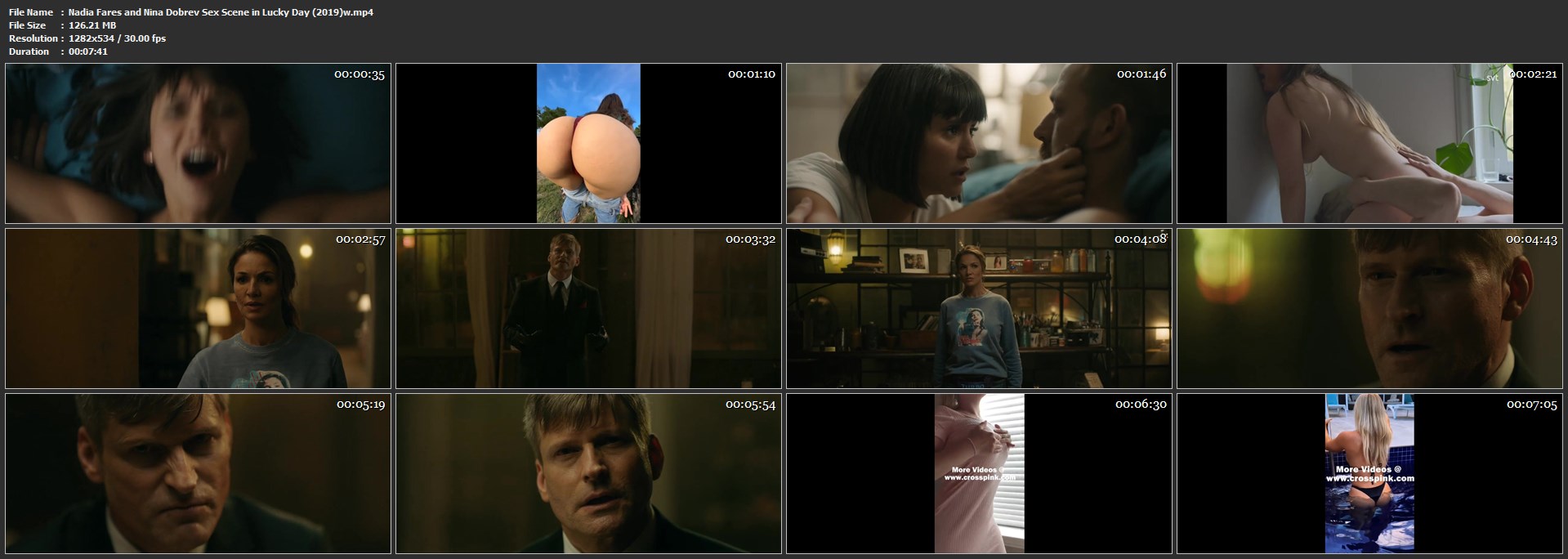
Task: View the frame captured at 00:06:30
Action: click(979, 473)
